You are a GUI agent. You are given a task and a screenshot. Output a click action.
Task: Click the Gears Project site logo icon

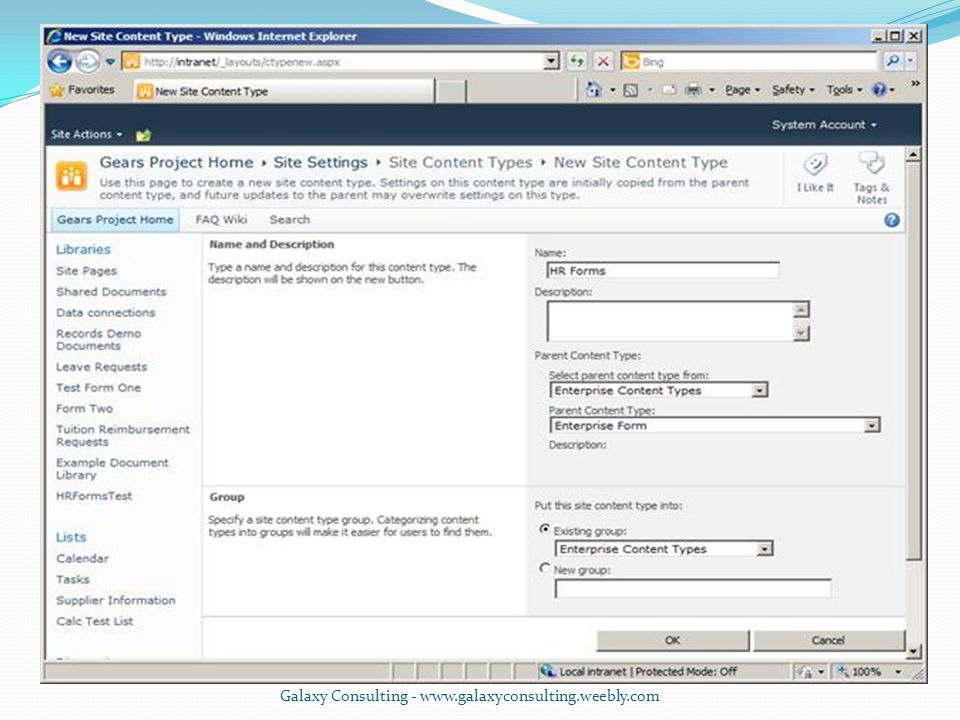click(72, 176)
